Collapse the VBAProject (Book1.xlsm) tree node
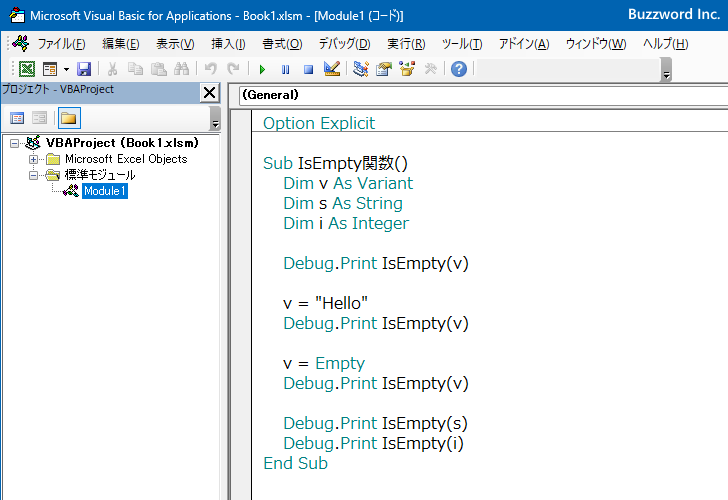 (15, 143)
